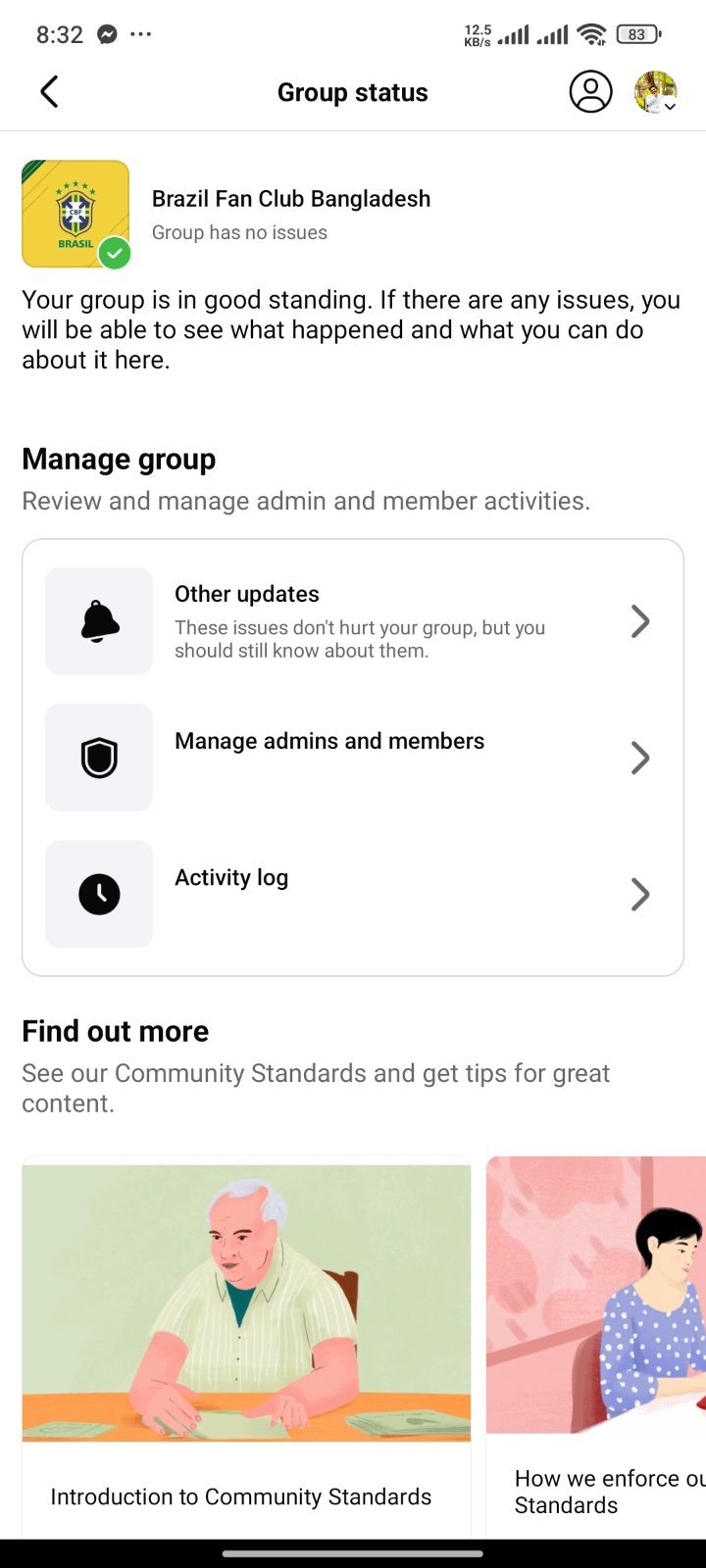Open Activity log via right chevron
Viewport: 706px width, 1568px height.
640,894
